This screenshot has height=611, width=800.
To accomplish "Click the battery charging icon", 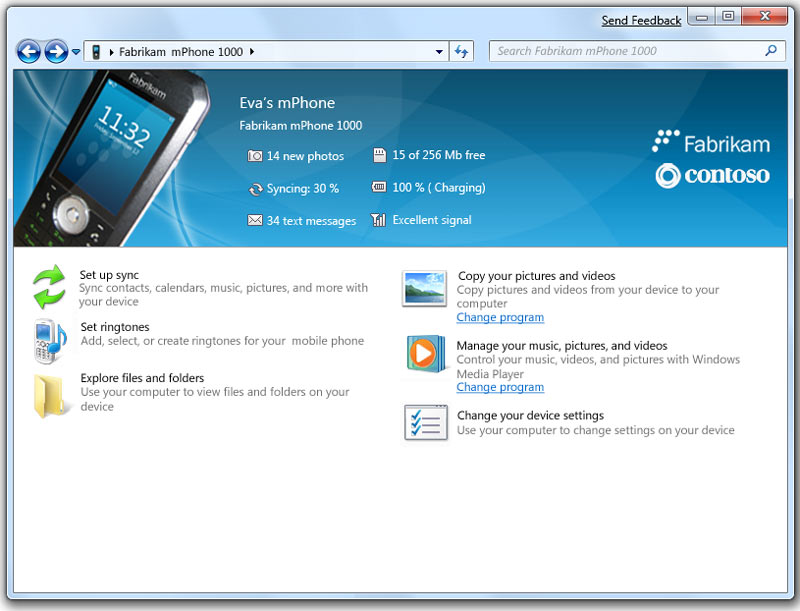I will tap(379, 187).
